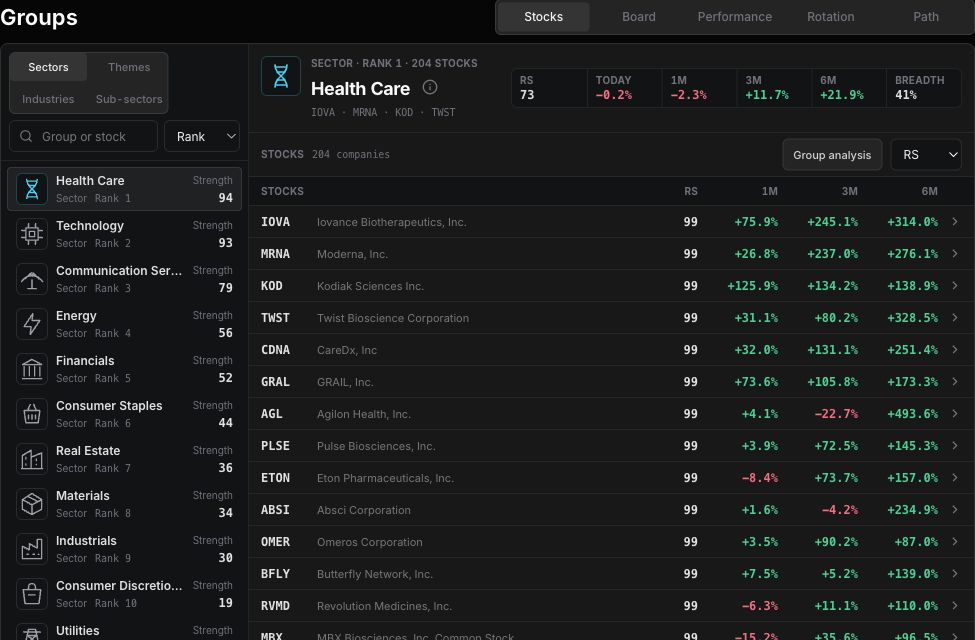Image resolution: width=975 pixels, height=640 pixels.
Task: Click AGL's 6M value +493.6%
Action: click(x=912, y=414)
